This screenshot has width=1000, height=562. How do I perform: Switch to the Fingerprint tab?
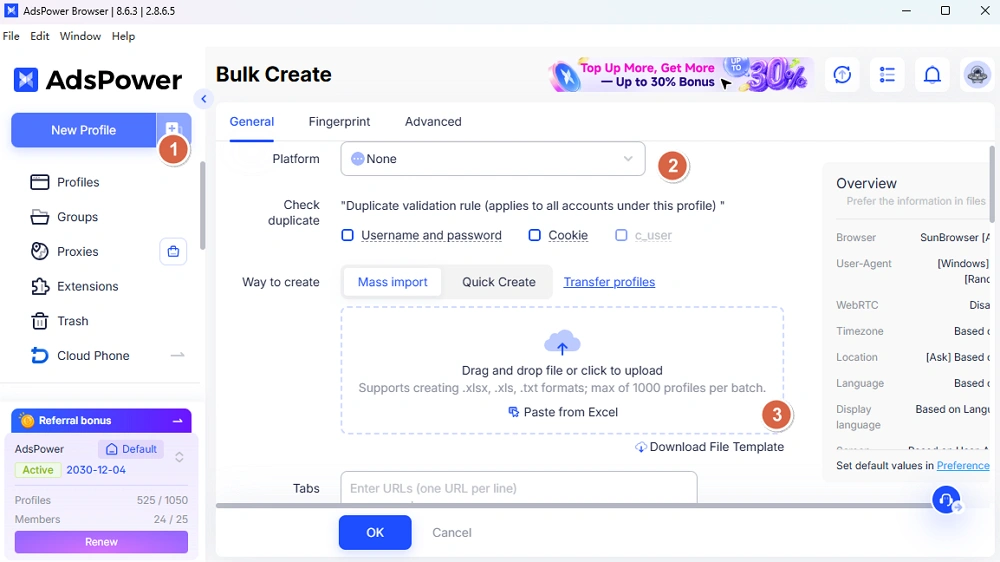point(339,121)
